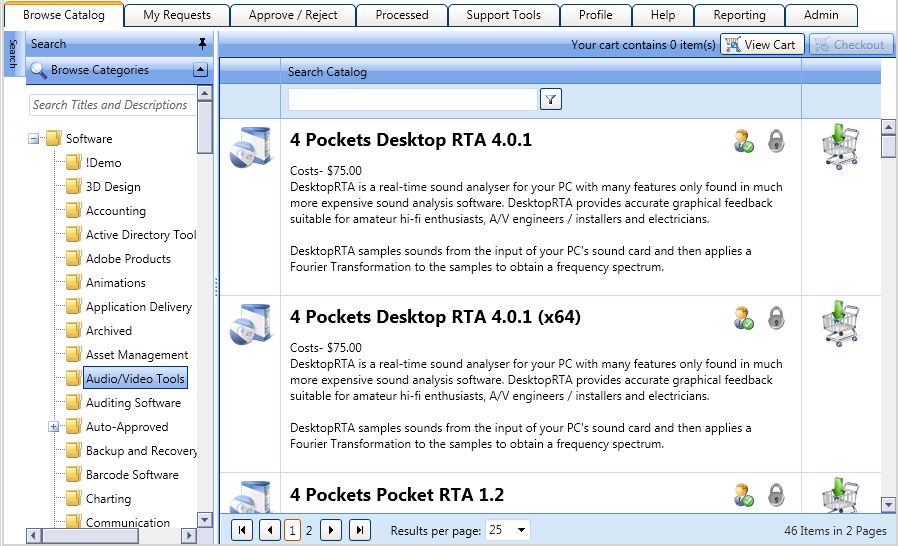
Task: Click category tree horizontal scroll right arrow
Action: [x=188, y=536]
